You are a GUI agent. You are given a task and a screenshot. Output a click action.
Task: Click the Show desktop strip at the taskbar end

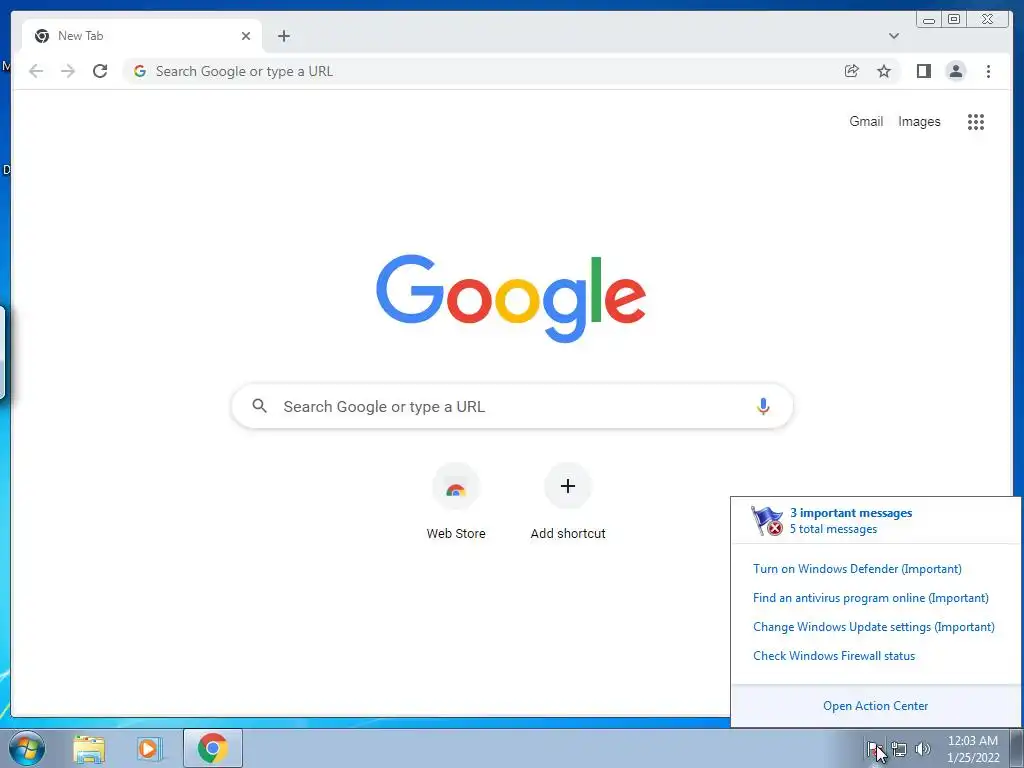pos(1017,748)
